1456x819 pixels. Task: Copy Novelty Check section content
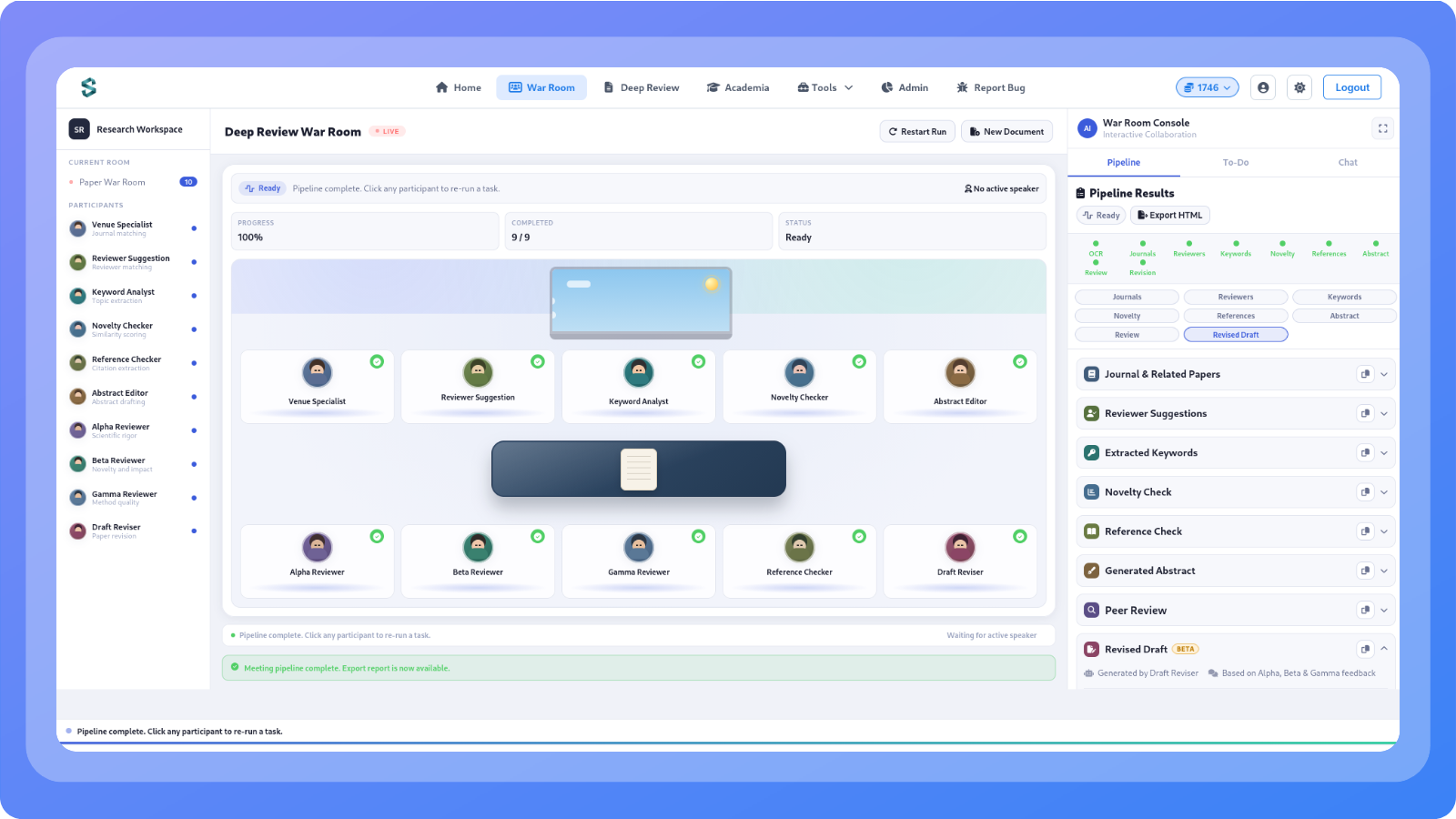pyautogui.click(x=1365, y=492)
